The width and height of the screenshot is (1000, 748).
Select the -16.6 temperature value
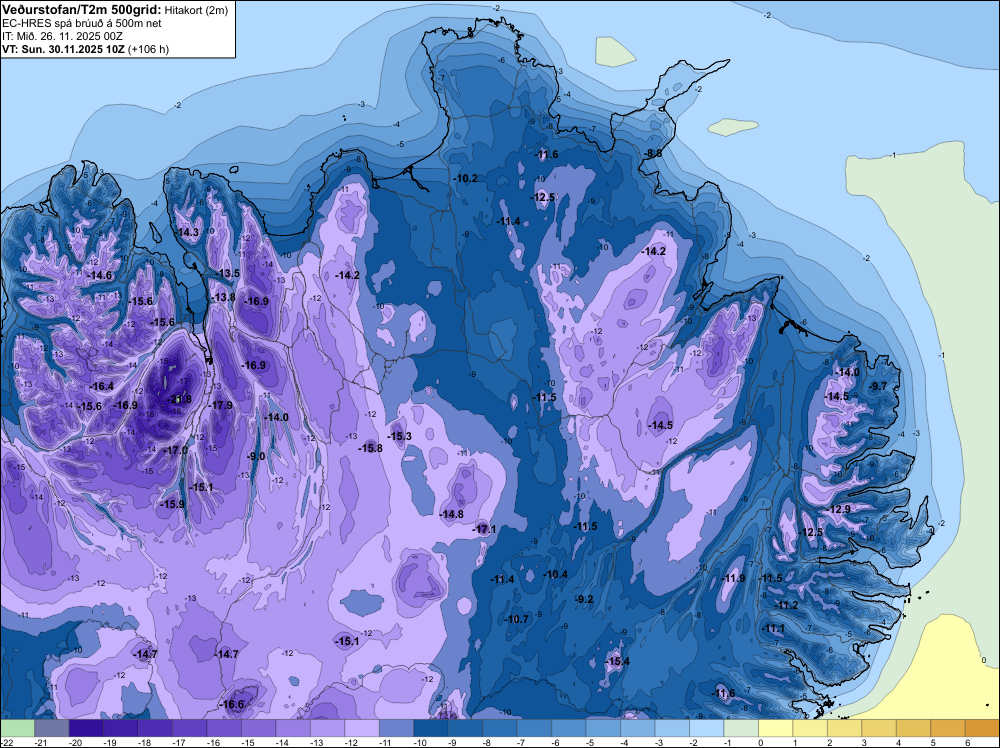pyautogui.click(x=232, y=705)
